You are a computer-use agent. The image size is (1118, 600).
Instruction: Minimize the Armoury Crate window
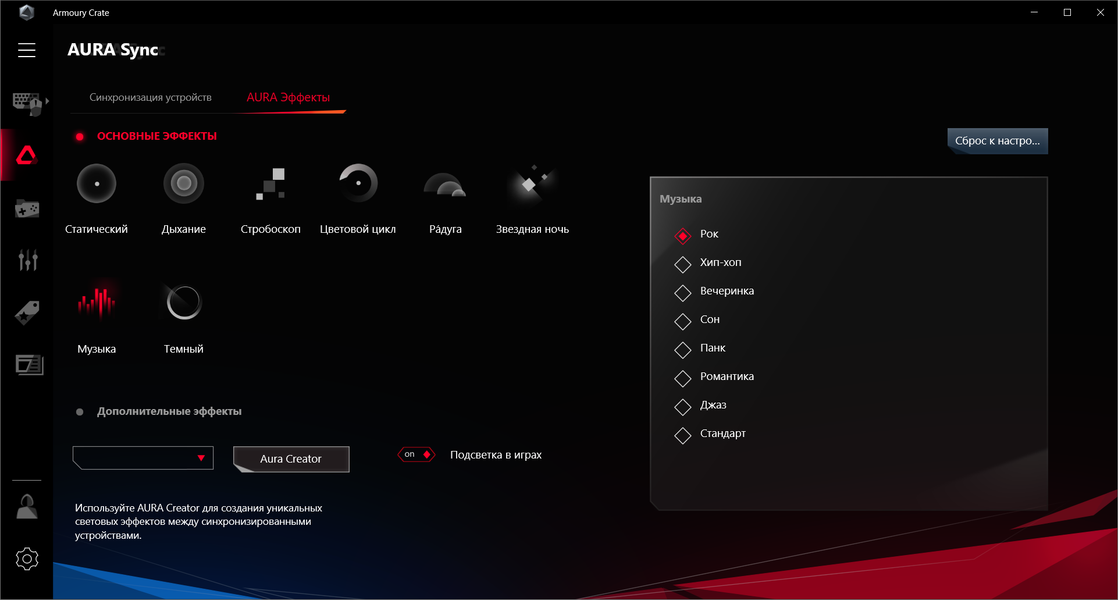point(1034,12)
